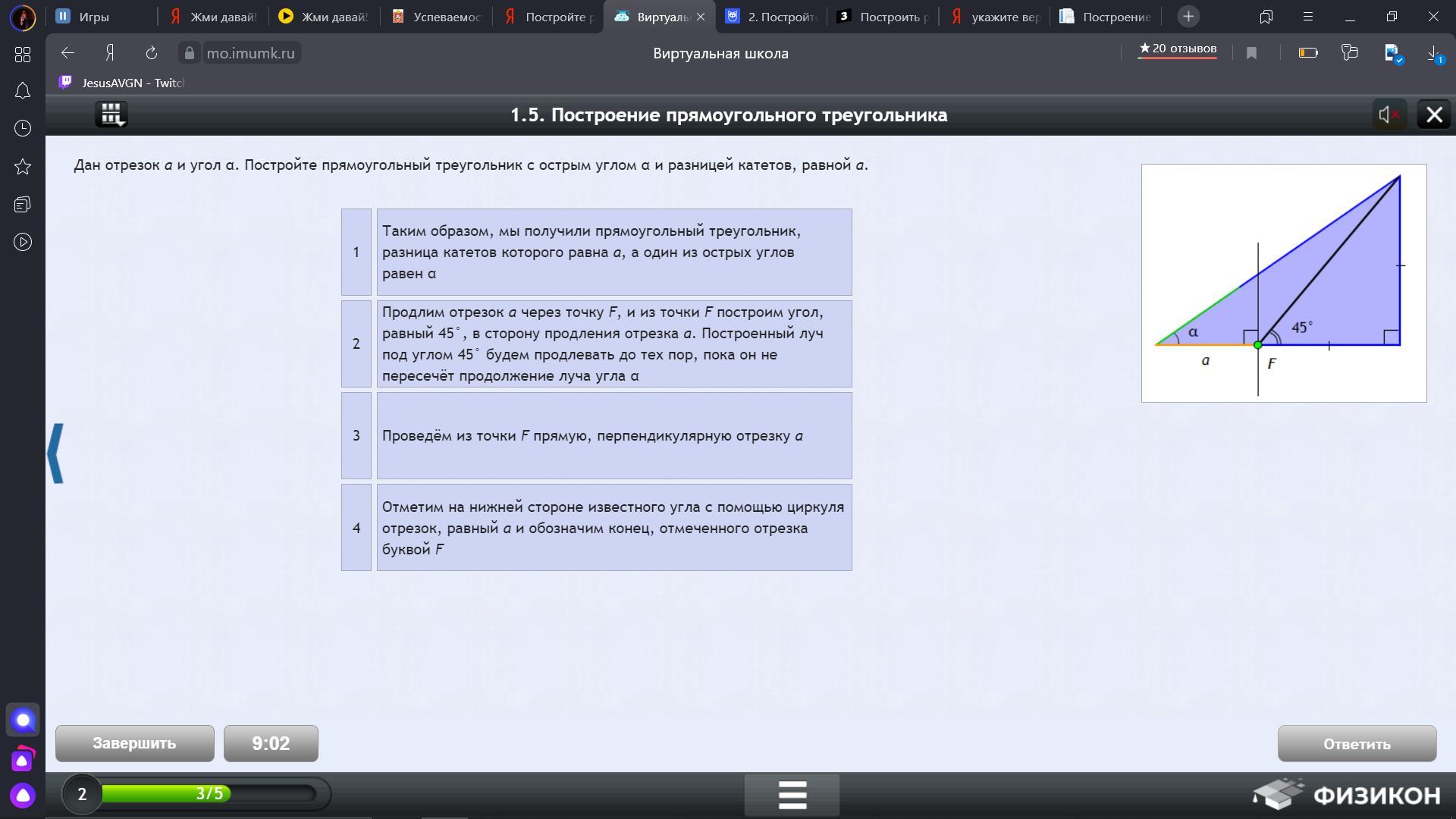
Task: Open the 20 отзывов reviews link
Action: [1177, 49]
